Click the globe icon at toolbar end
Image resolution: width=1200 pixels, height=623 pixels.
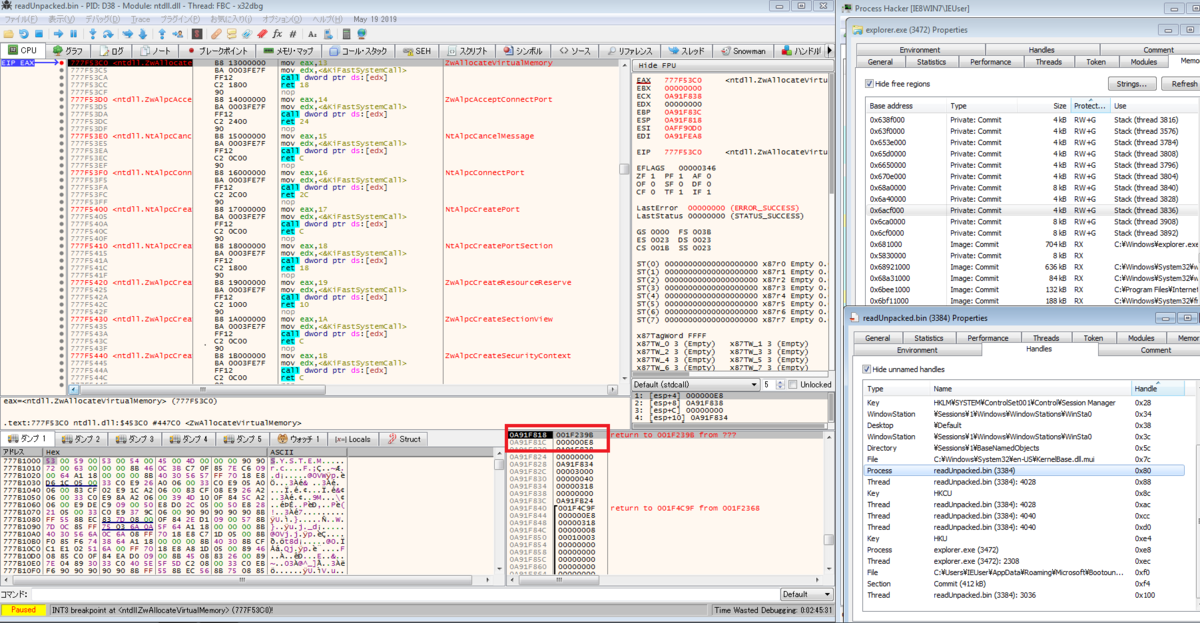tap(362, 34)
